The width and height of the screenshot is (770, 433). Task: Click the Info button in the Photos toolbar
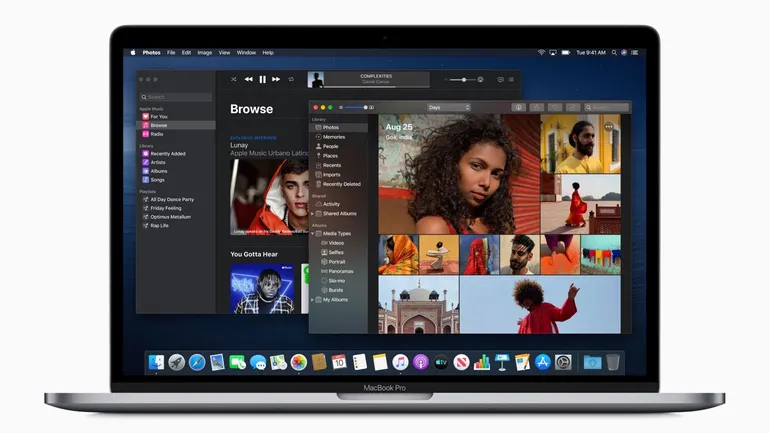pos(518,107)
